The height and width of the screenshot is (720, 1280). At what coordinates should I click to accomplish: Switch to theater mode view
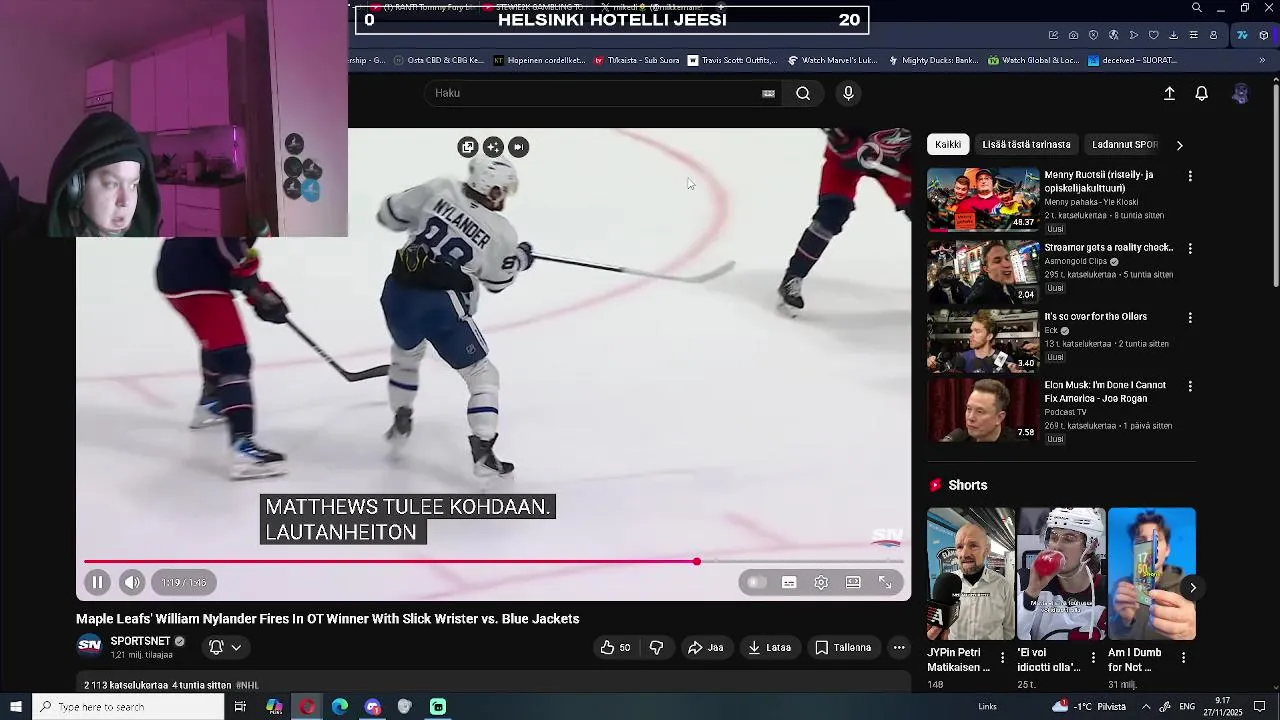[853, 582]
